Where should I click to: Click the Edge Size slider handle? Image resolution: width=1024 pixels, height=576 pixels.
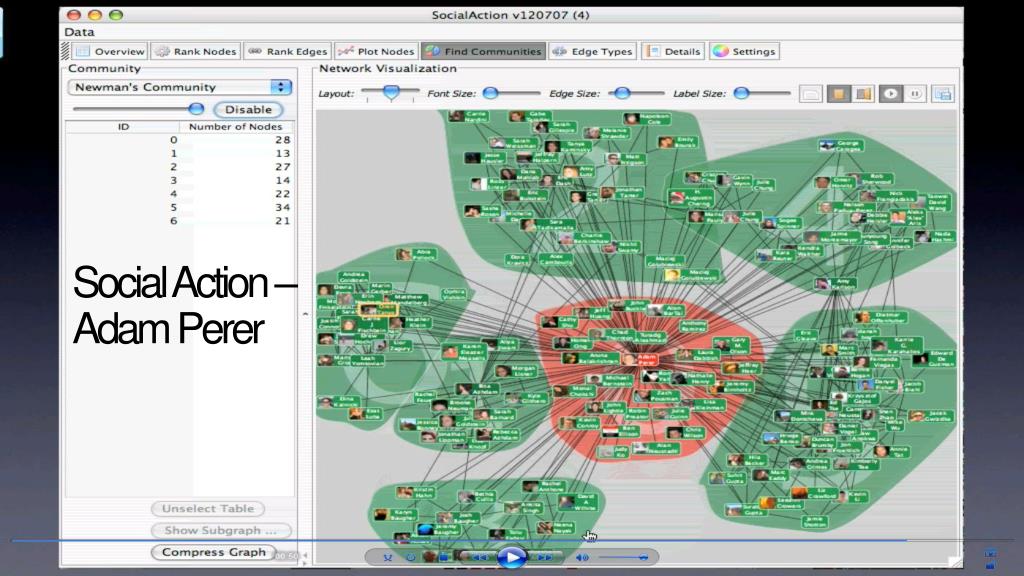622,93
